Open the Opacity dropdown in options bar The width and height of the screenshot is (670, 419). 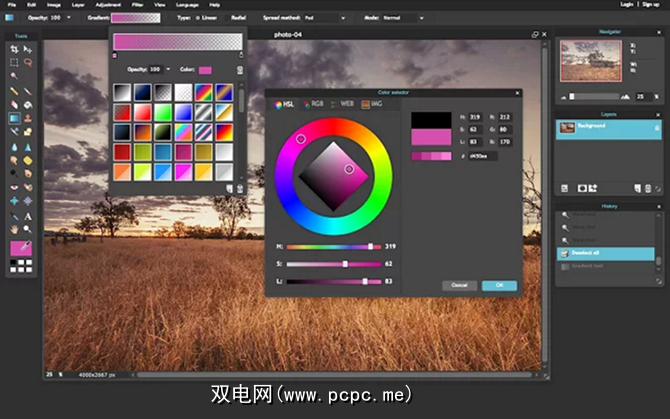tap(69, 18)
